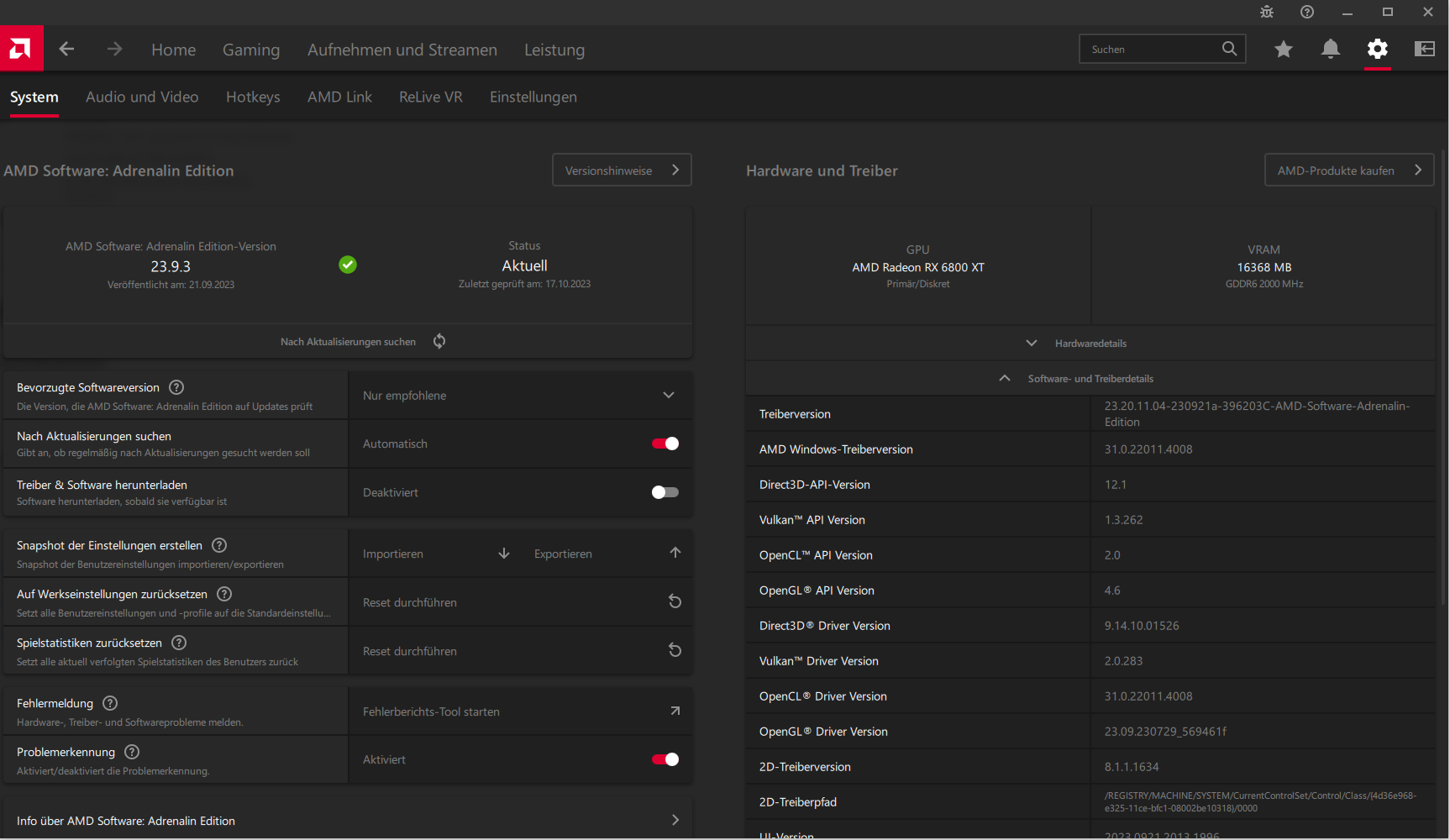Click Direct3D Driver Version value 9.14.10.01526
Screen dimensions: 1450x840
(x=1142, y=626)
